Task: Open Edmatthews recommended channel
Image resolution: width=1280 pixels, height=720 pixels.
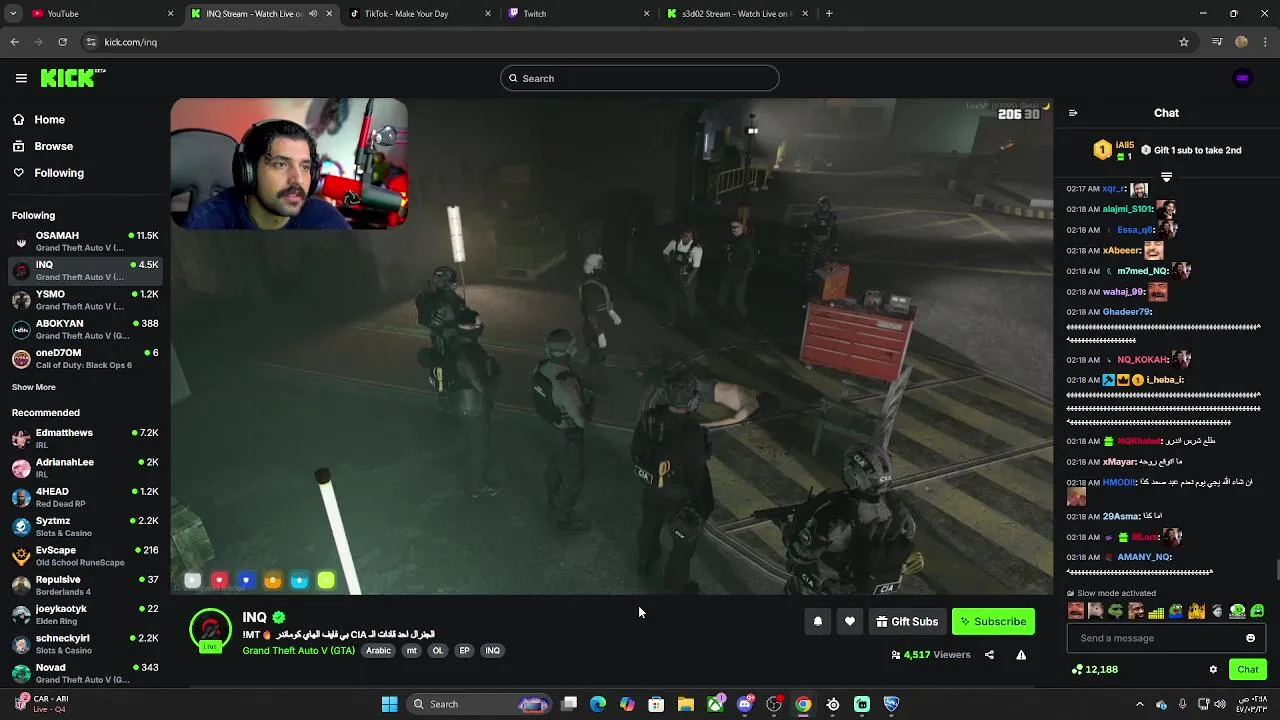Action: click(85, 438)
